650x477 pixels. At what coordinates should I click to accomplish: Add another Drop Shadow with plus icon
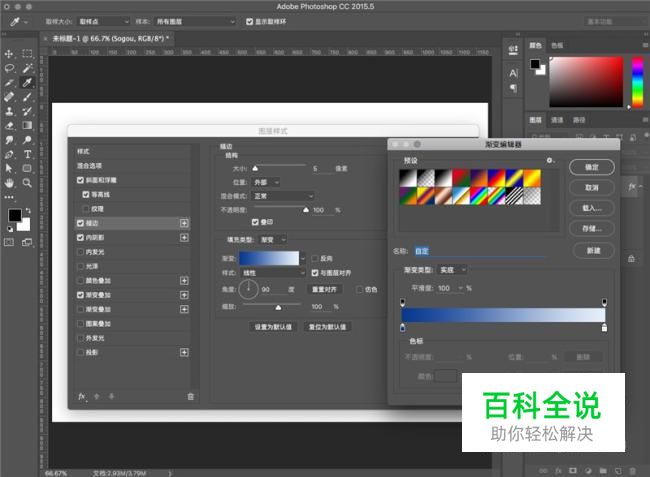pyautogui.click(x=184, y=352)
